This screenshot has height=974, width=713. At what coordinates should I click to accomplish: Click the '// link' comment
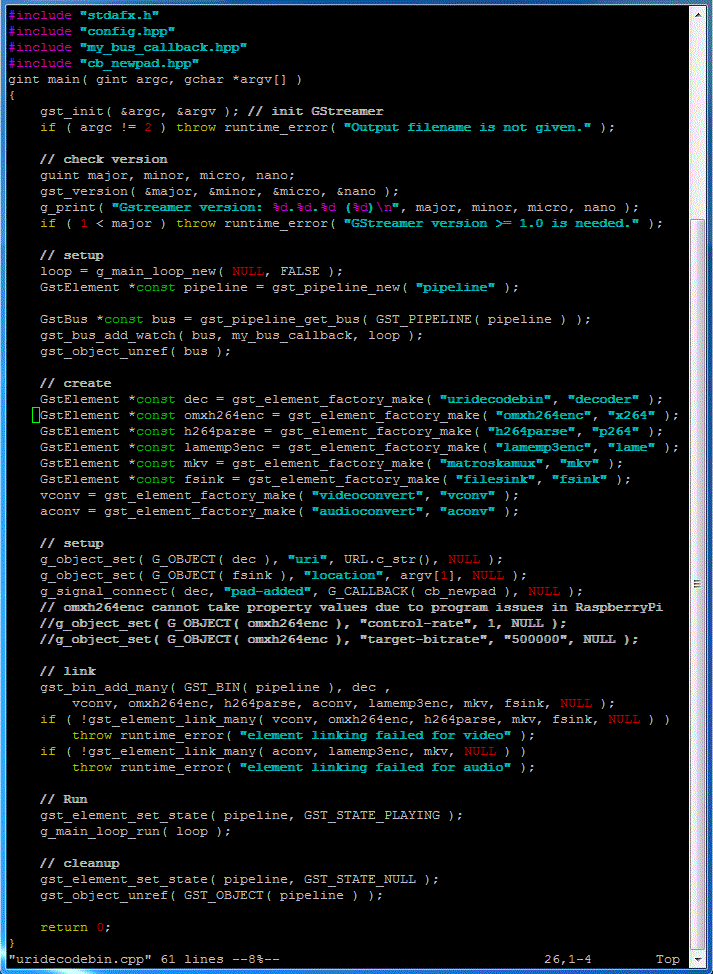[68, 671]
